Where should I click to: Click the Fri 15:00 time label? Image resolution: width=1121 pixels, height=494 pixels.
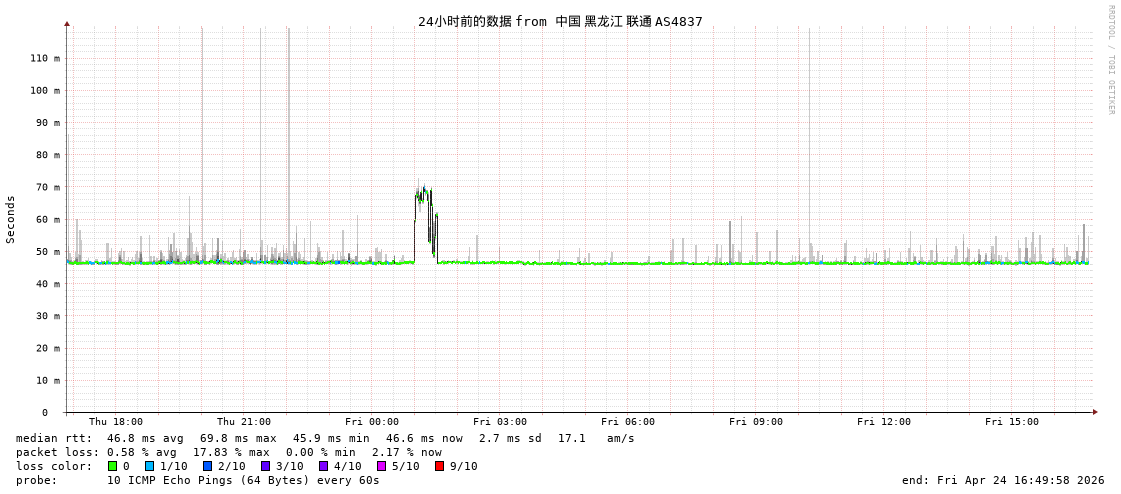(1012, 422)
